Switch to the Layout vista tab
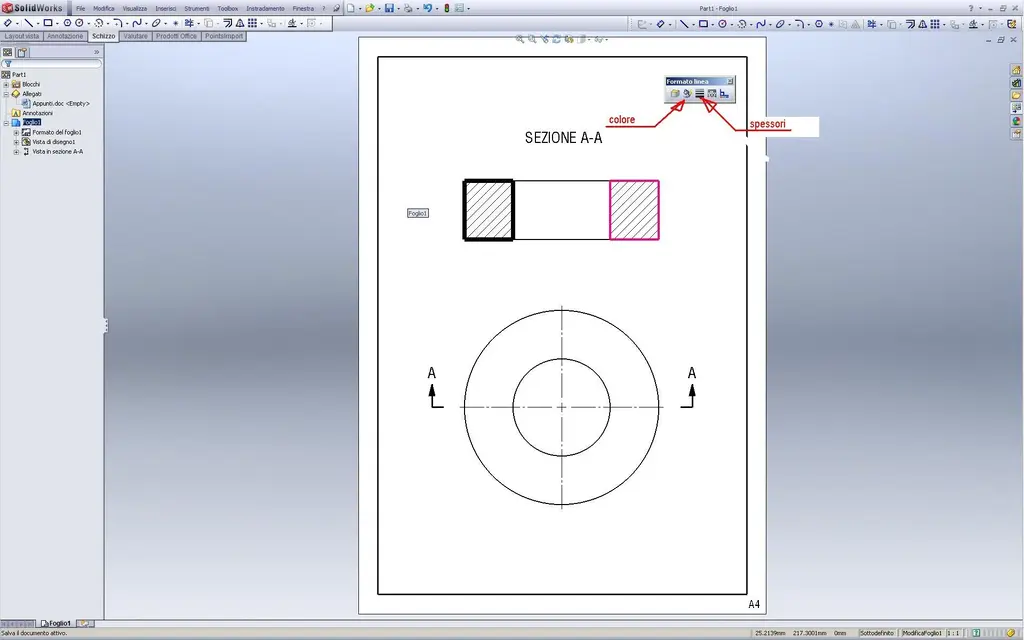This screenshot has width=1024, height=640. pyautogui.click(x=22, y=37)
